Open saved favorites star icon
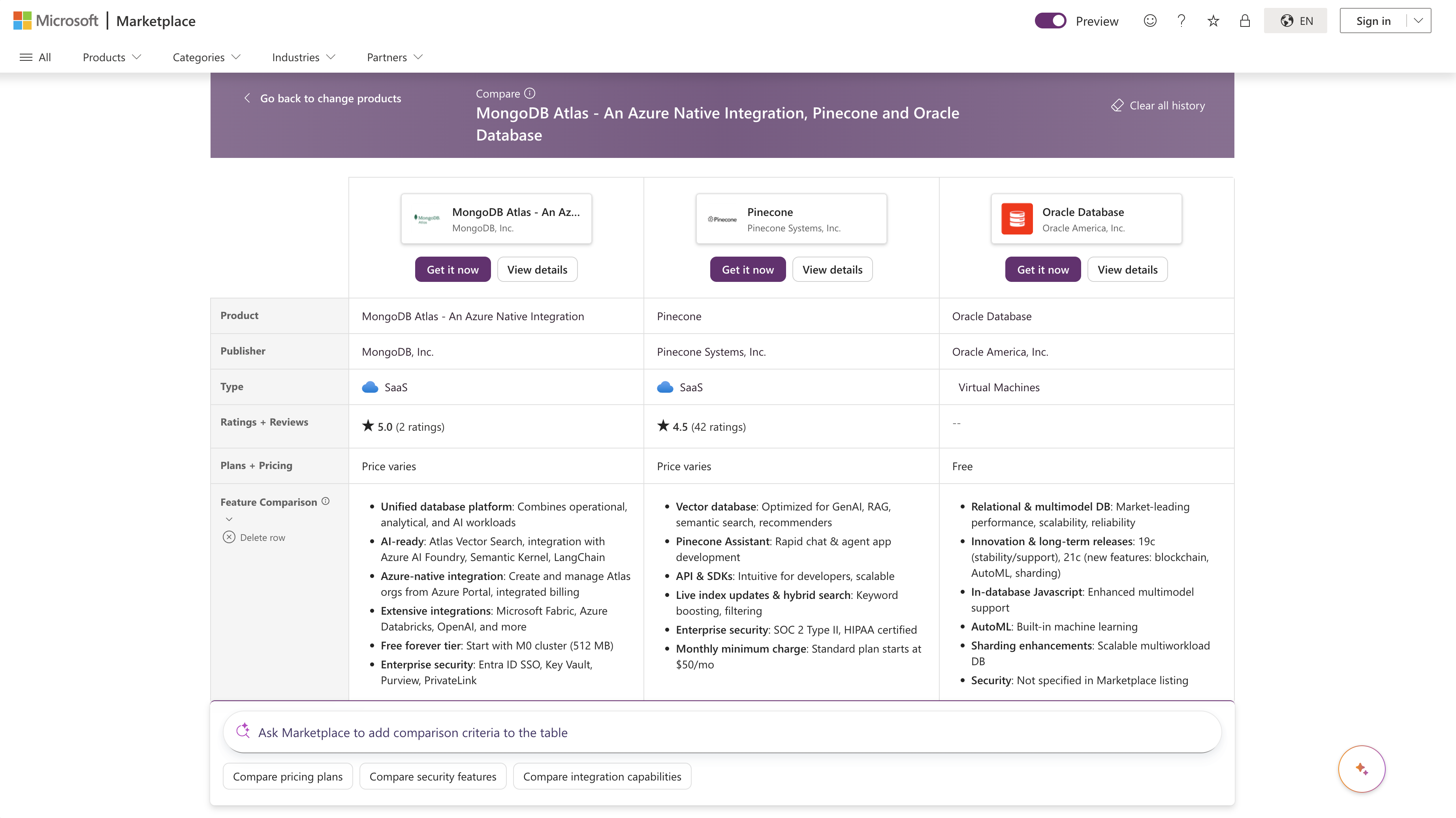Viewport: 1456px width, 818px height. point(1213,21)
